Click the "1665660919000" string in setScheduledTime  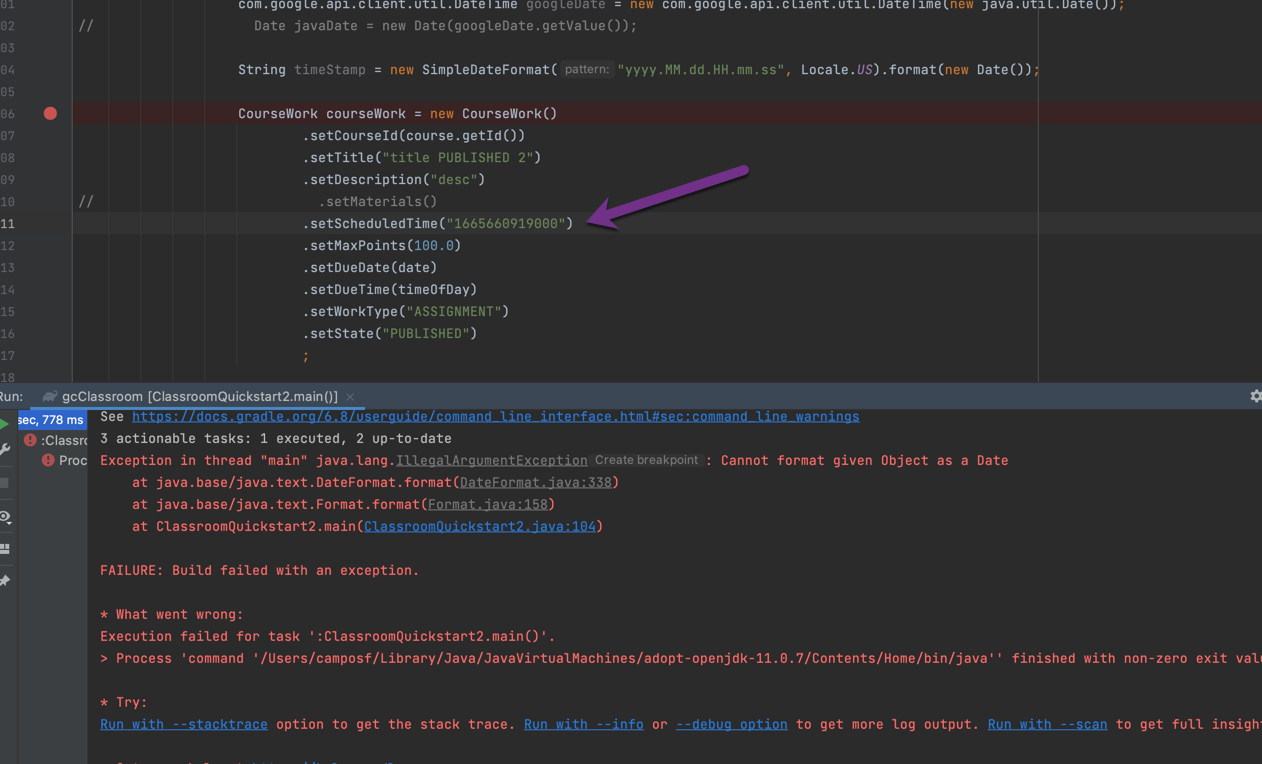click(x=506, y=224)
